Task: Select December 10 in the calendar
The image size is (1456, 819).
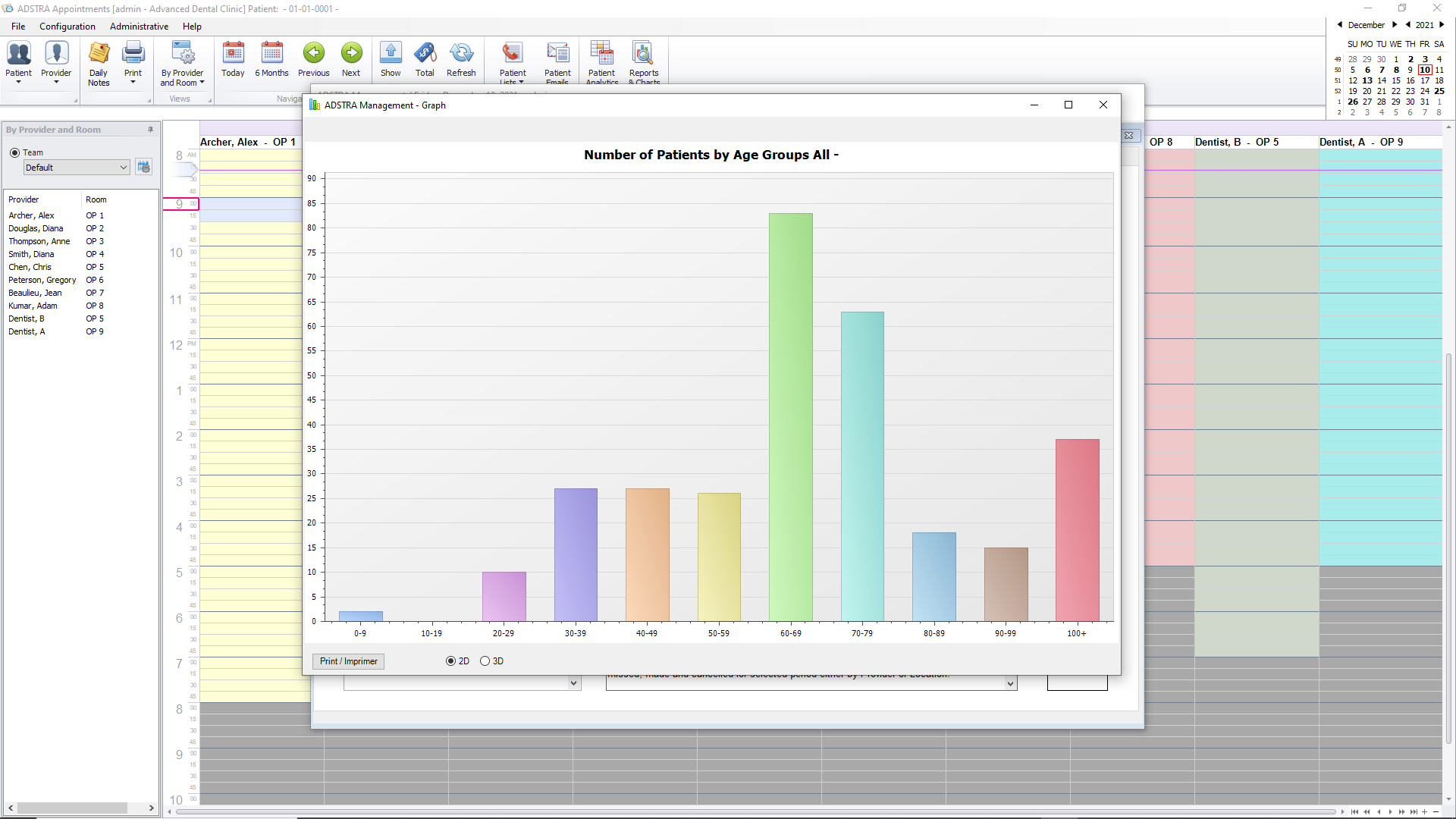Action: 1425,70
